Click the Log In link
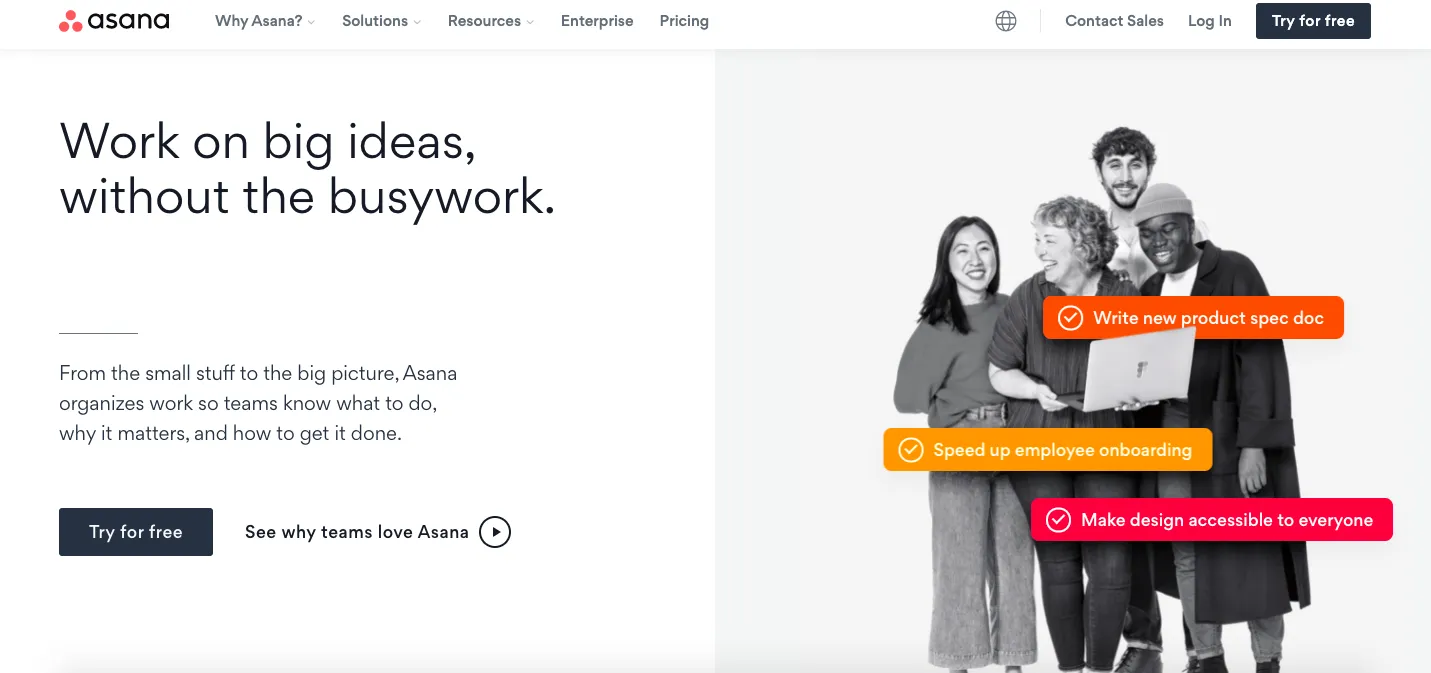 [1210, 21]
